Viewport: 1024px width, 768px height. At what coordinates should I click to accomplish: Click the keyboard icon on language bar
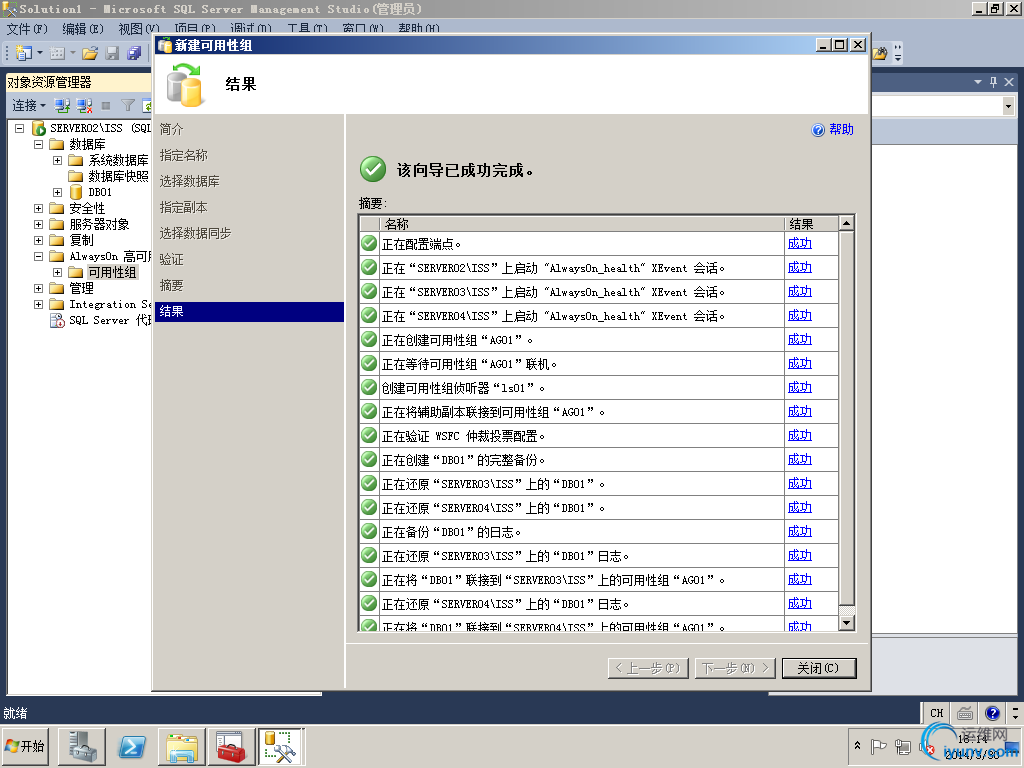pos(965,713)
